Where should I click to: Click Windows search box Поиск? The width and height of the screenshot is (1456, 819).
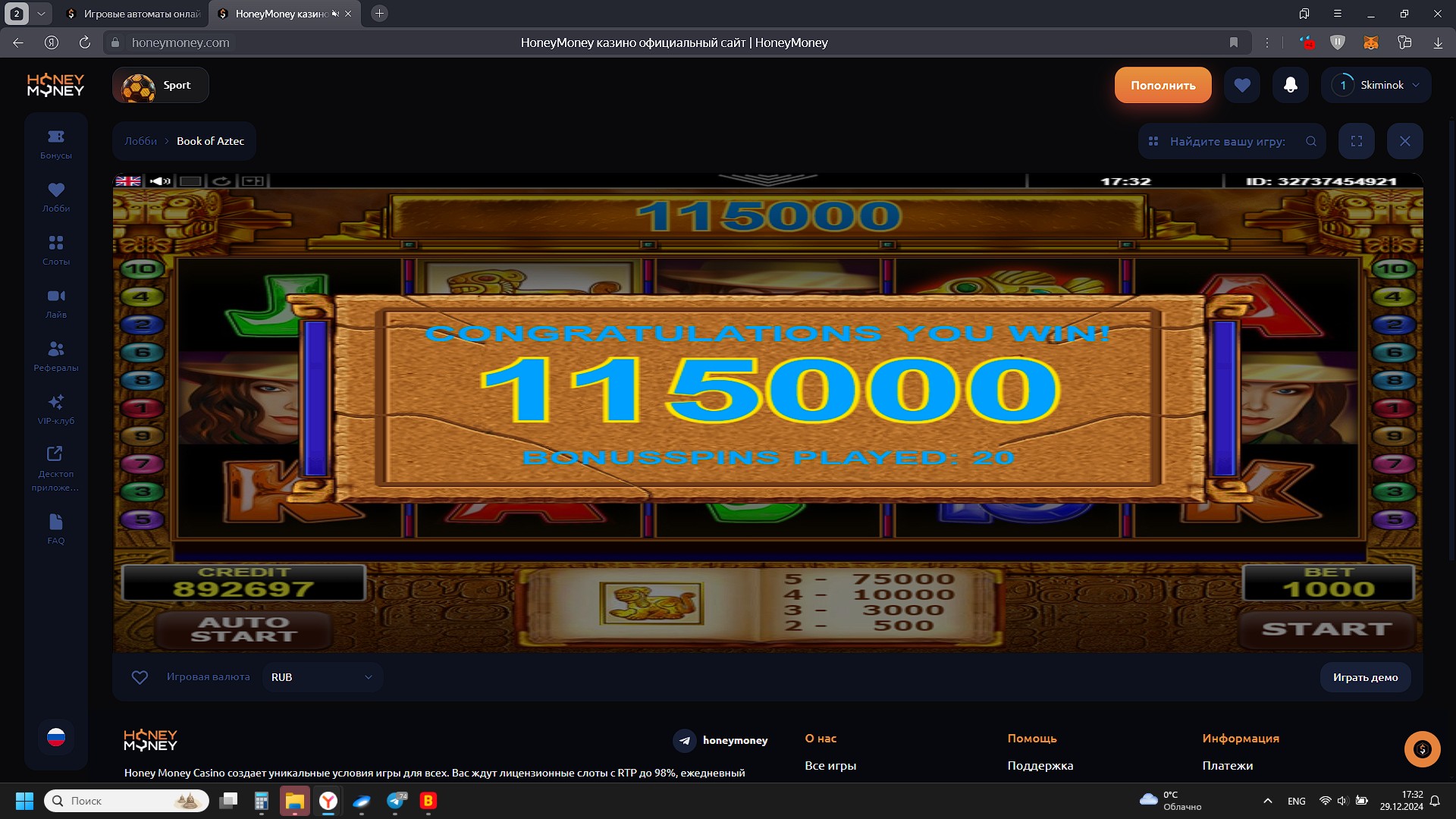pos(127,801)
